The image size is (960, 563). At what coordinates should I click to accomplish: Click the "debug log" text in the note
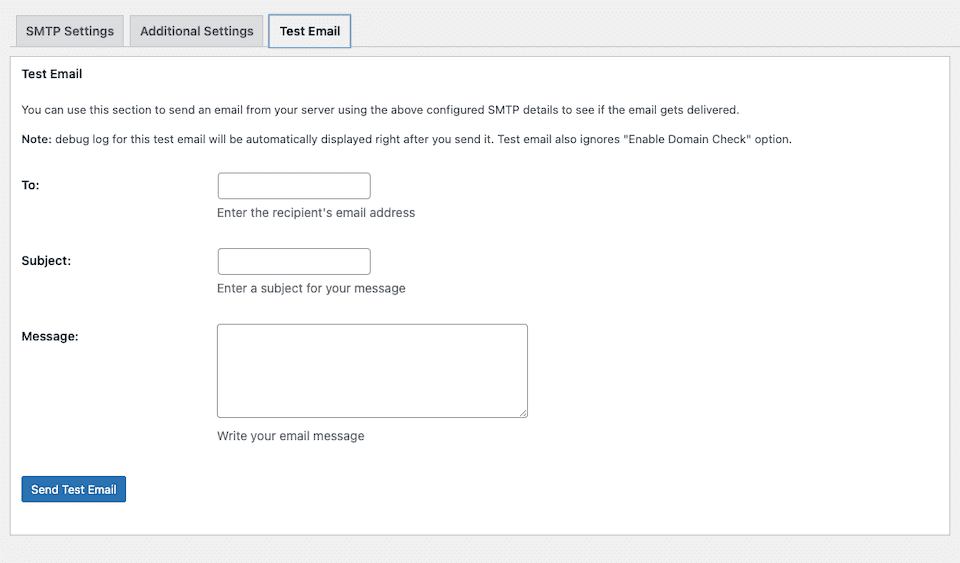click(80, 139)
